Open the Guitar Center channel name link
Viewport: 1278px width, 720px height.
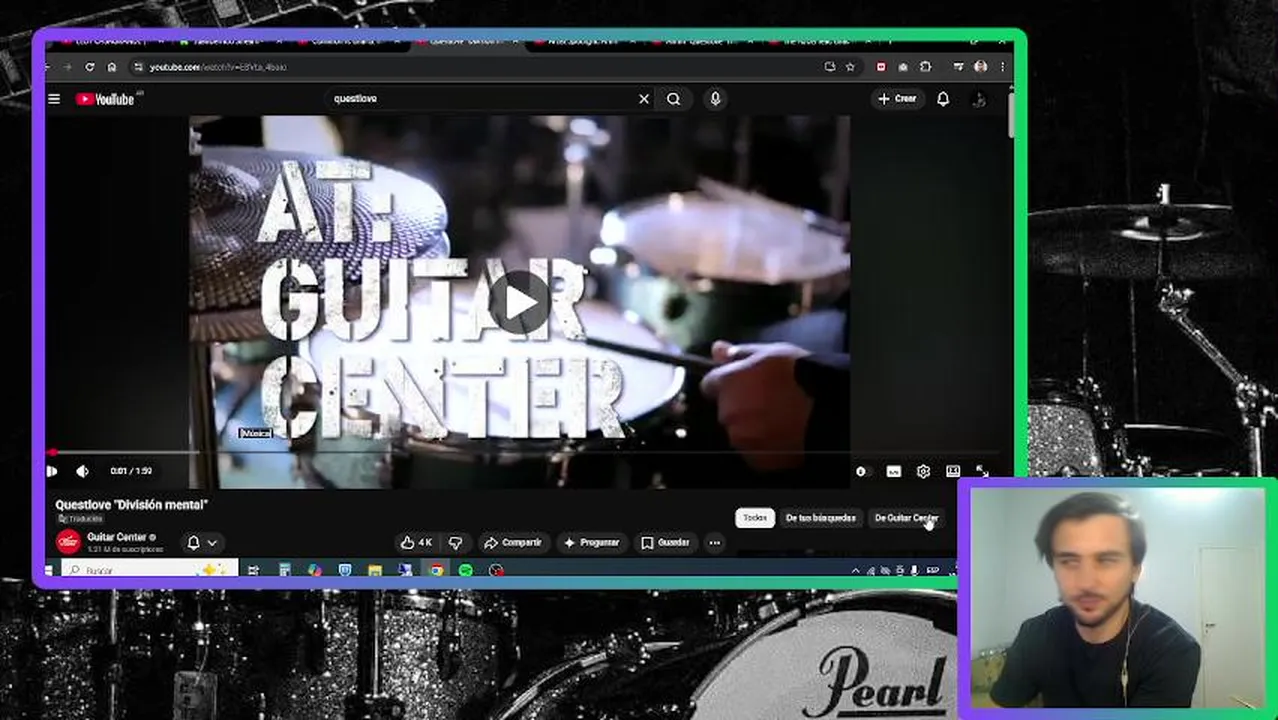click(116, 537)
